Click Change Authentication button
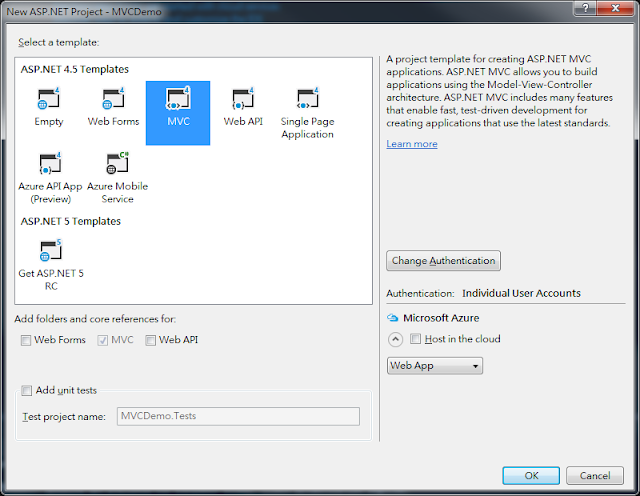640x496 pixels. pos(443,260)
